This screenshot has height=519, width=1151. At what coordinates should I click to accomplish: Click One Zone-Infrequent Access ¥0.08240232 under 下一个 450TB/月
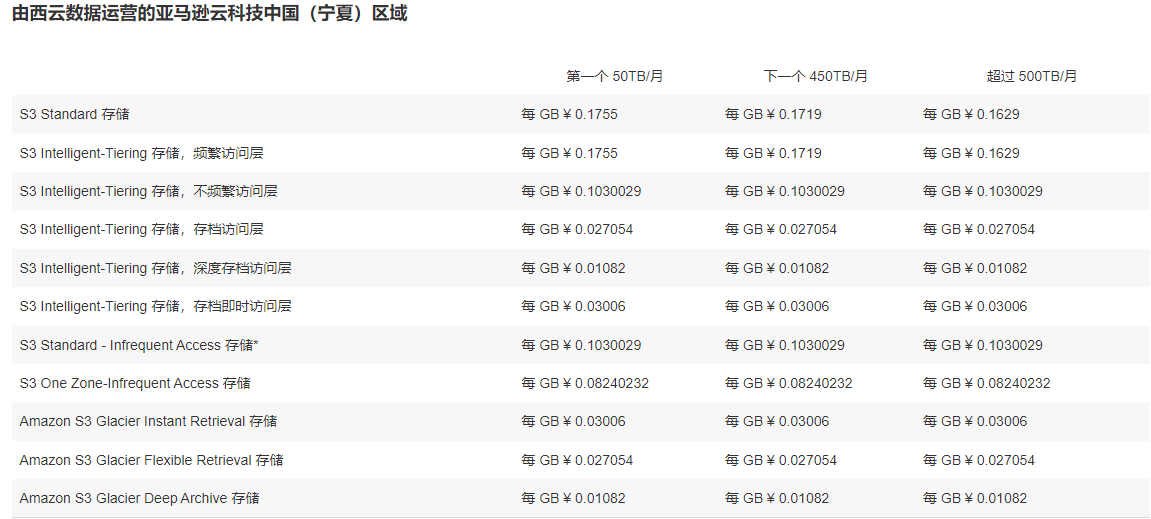tap(788, 383)
